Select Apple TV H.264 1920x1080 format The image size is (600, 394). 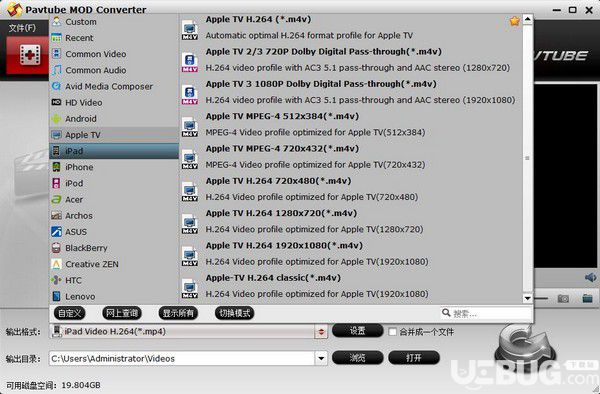pyautogui.click(x=351, y=254)
